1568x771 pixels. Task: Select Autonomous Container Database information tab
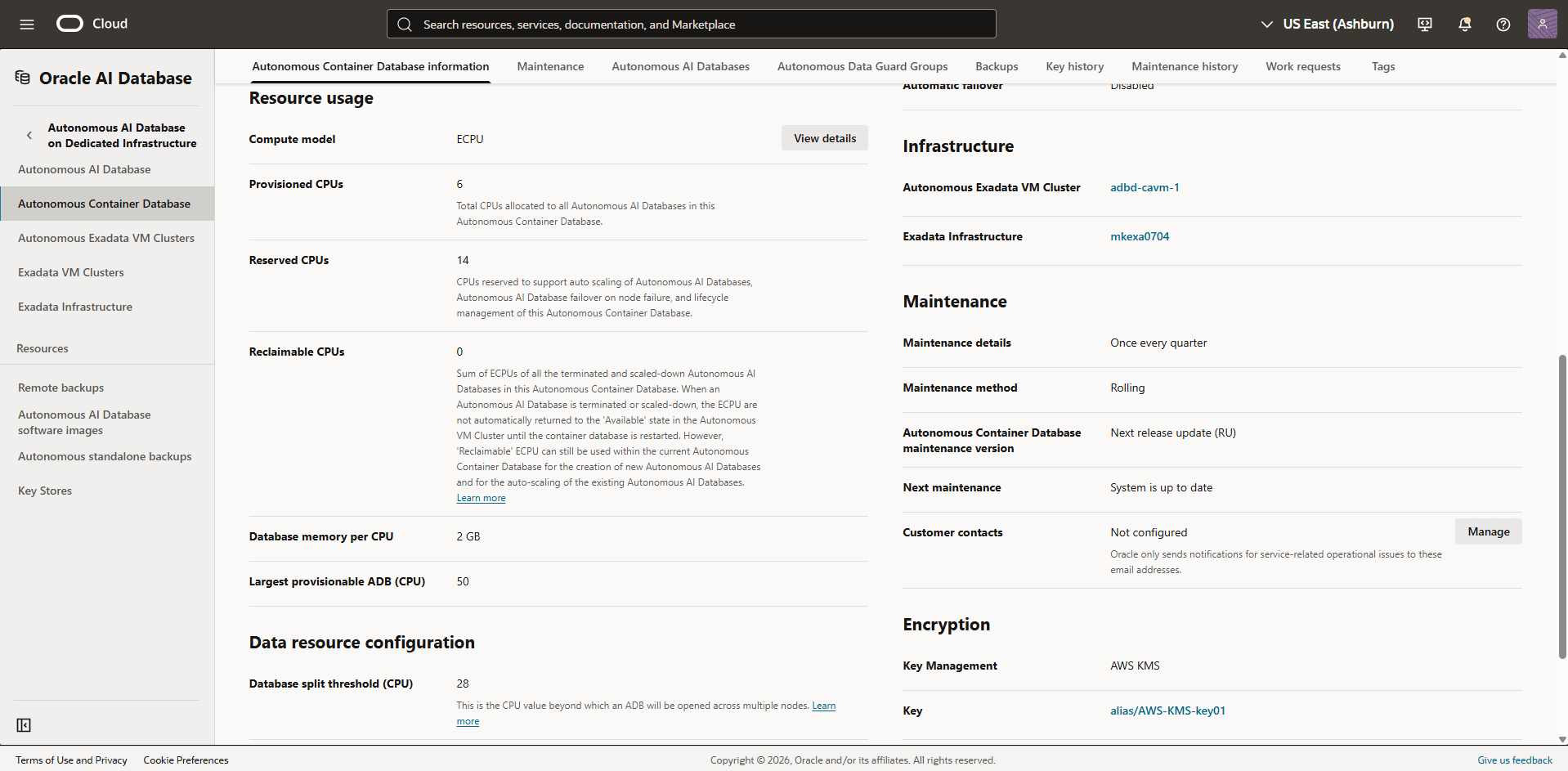point(370,66)
